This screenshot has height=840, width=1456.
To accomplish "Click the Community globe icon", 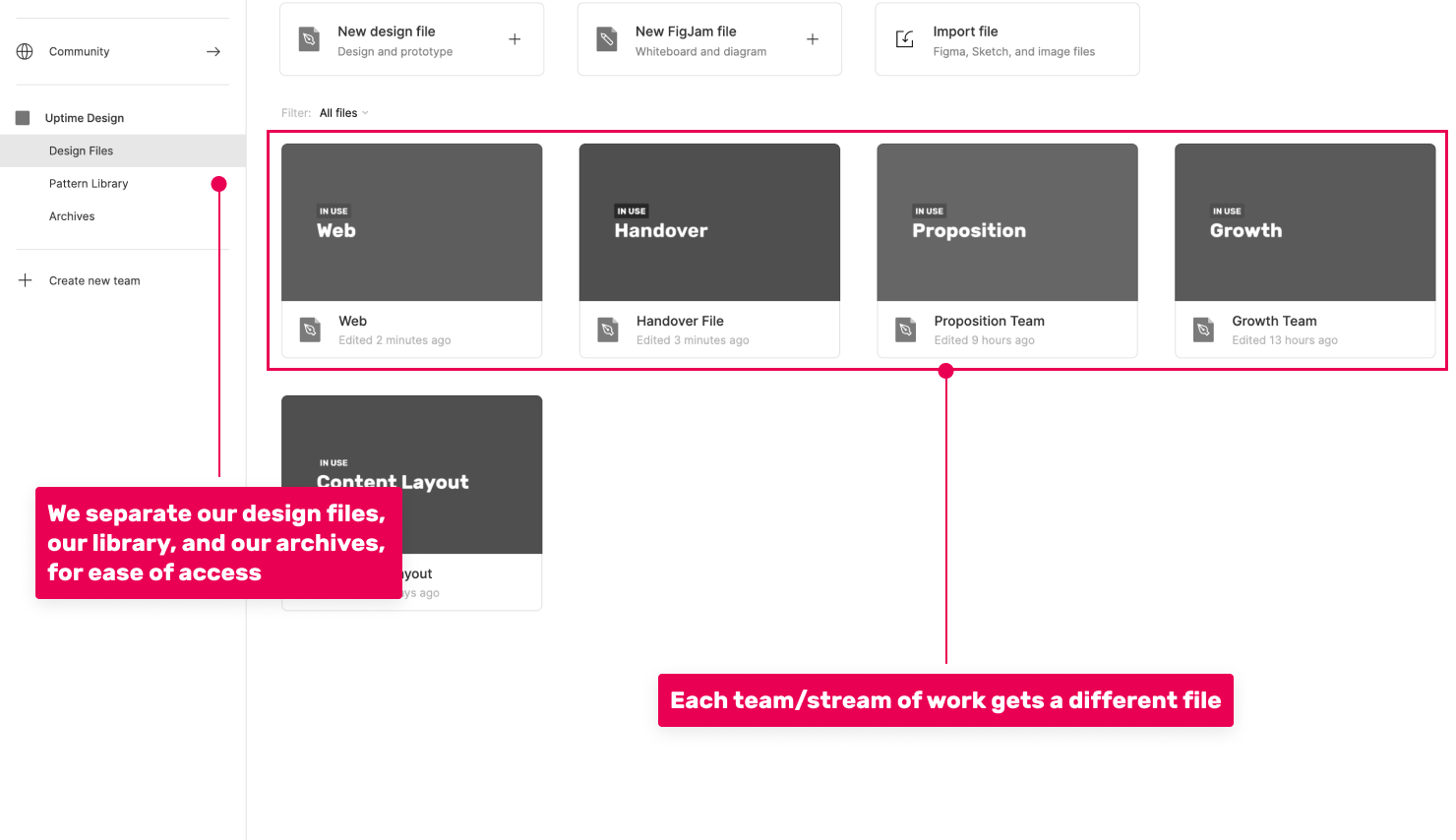I will tap(25, 51).
